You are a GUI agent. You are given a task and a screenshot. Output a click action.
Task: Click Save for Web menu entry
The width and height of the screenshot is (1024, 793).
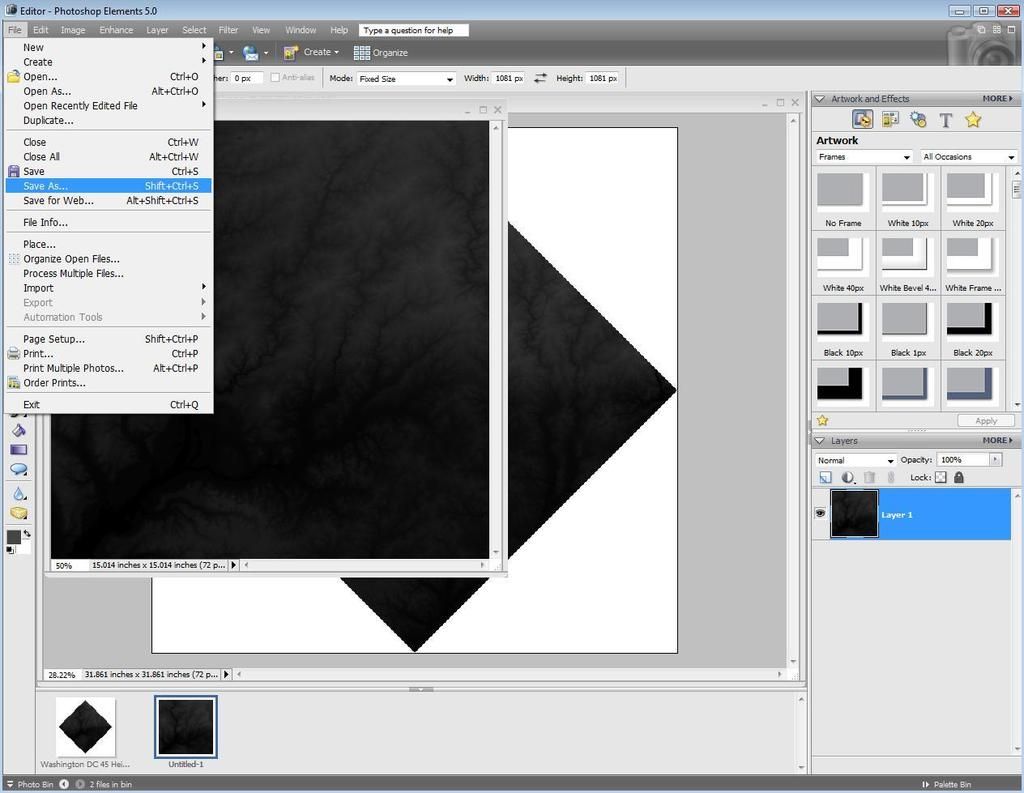coord(58,201)
